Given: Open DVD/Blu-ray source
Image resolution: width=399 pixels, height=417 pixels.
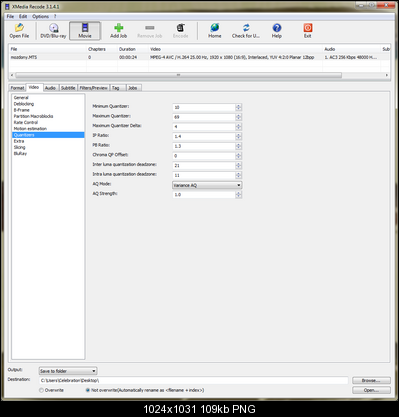Looking at the screenshot, I should (53, 31).
